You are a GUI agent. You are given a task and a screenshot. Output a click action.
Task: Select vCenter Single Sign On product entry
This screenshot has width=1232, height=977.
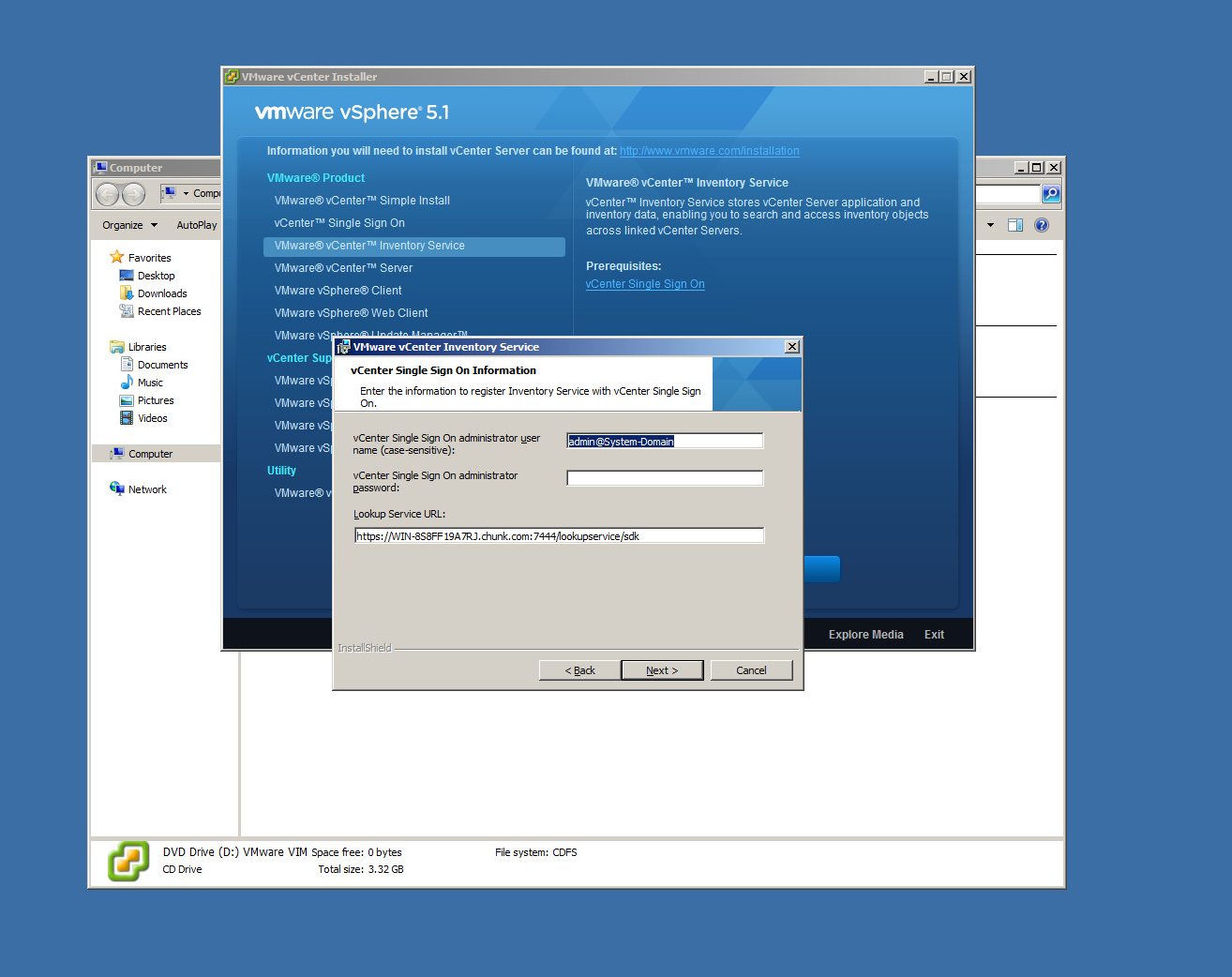point(339,223)
